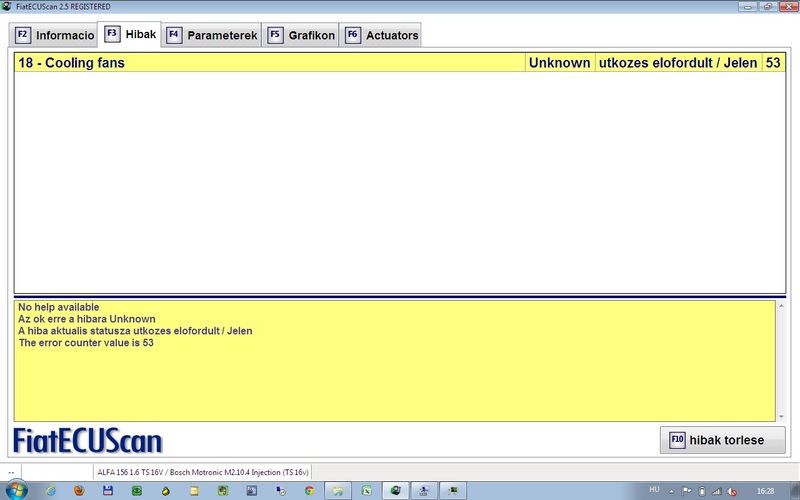Show hidden system tray icons
This screenshot has height=500, width=800.
pos(674,490)
